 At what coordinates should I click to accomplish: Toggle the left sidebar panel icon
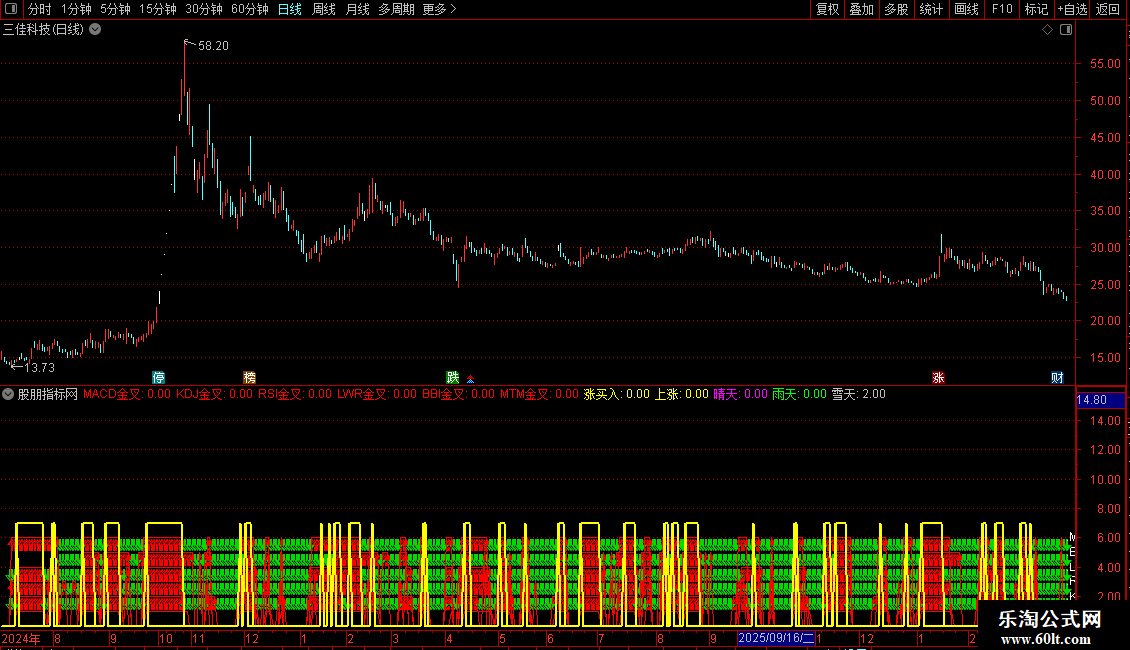tap(11, 9)
